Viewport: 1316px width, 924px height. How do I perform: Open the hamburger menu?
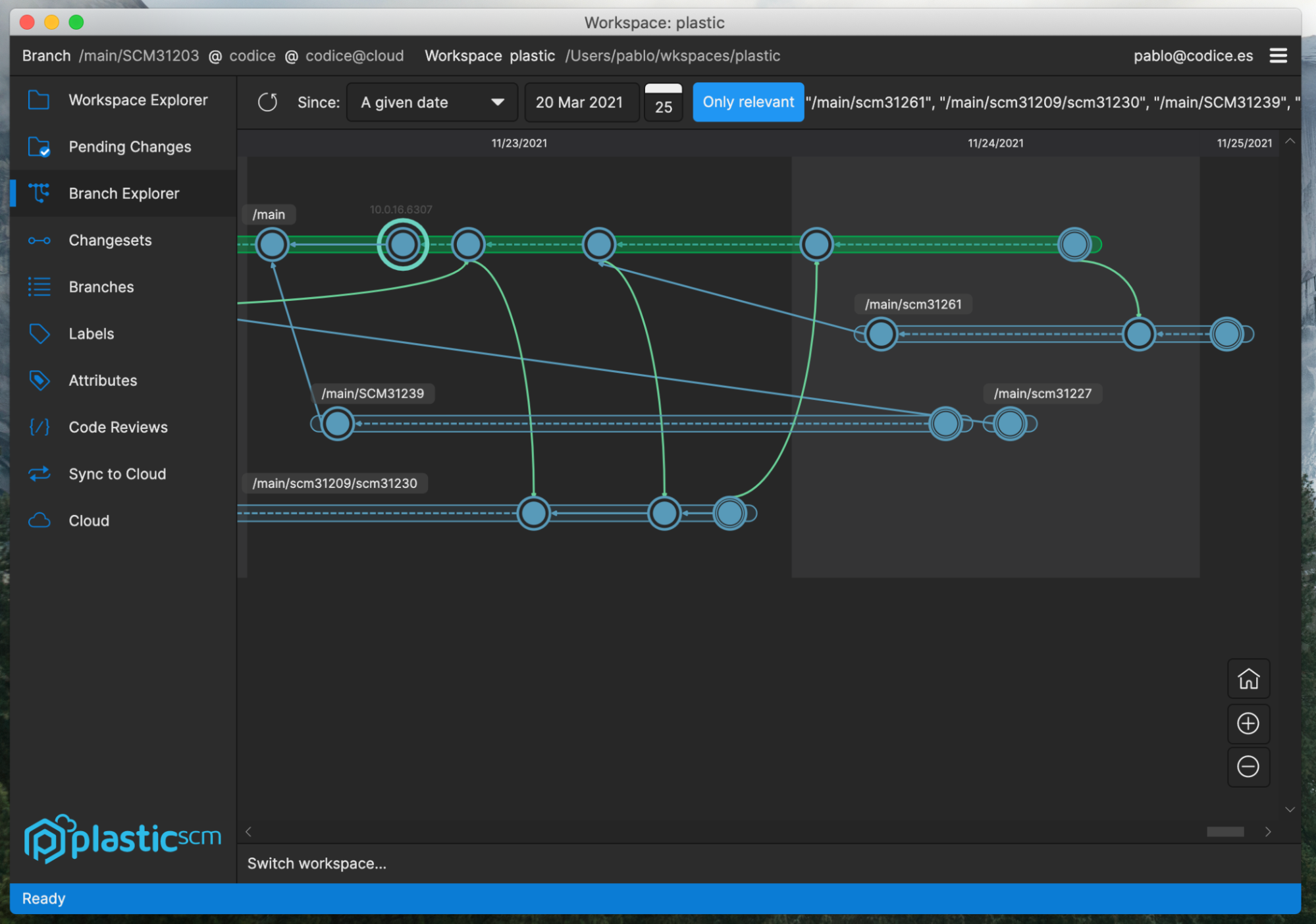point(1278,55)
